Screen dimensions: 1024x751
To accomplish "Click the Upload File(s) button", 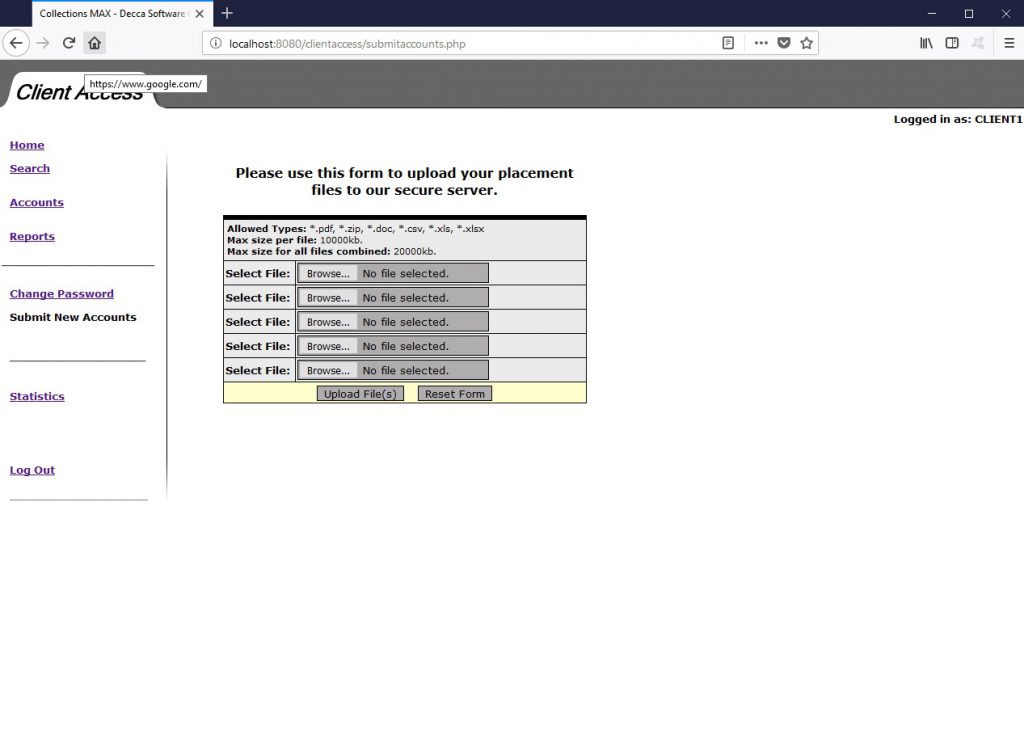I will [360, 394].
